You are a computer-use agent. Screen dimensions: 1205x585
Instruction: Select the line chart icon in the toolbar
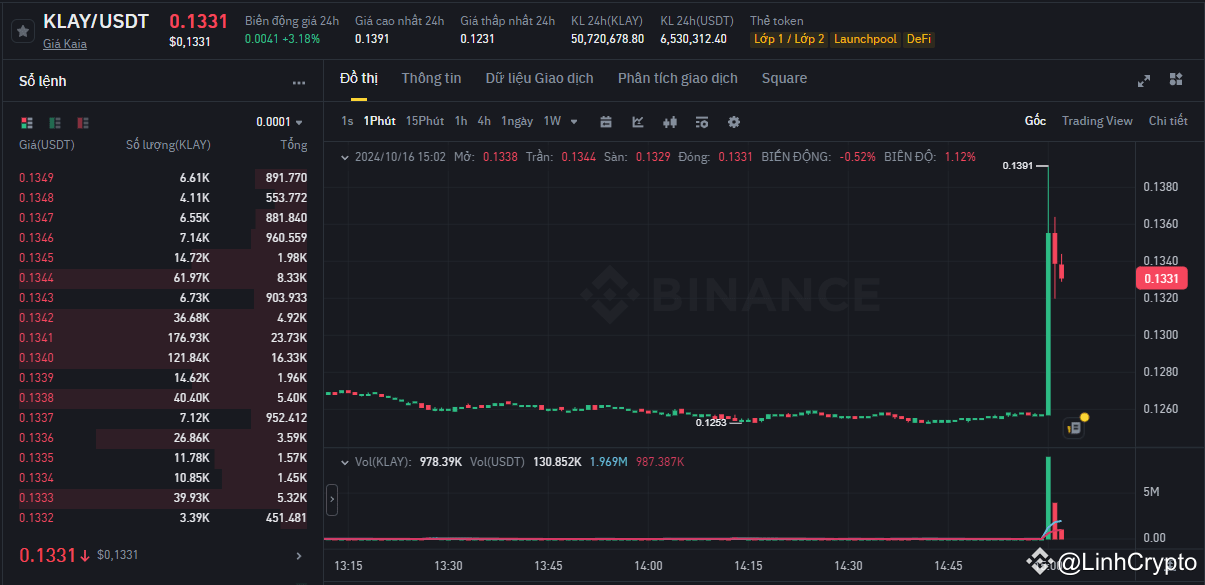click(x=637, y=121)
